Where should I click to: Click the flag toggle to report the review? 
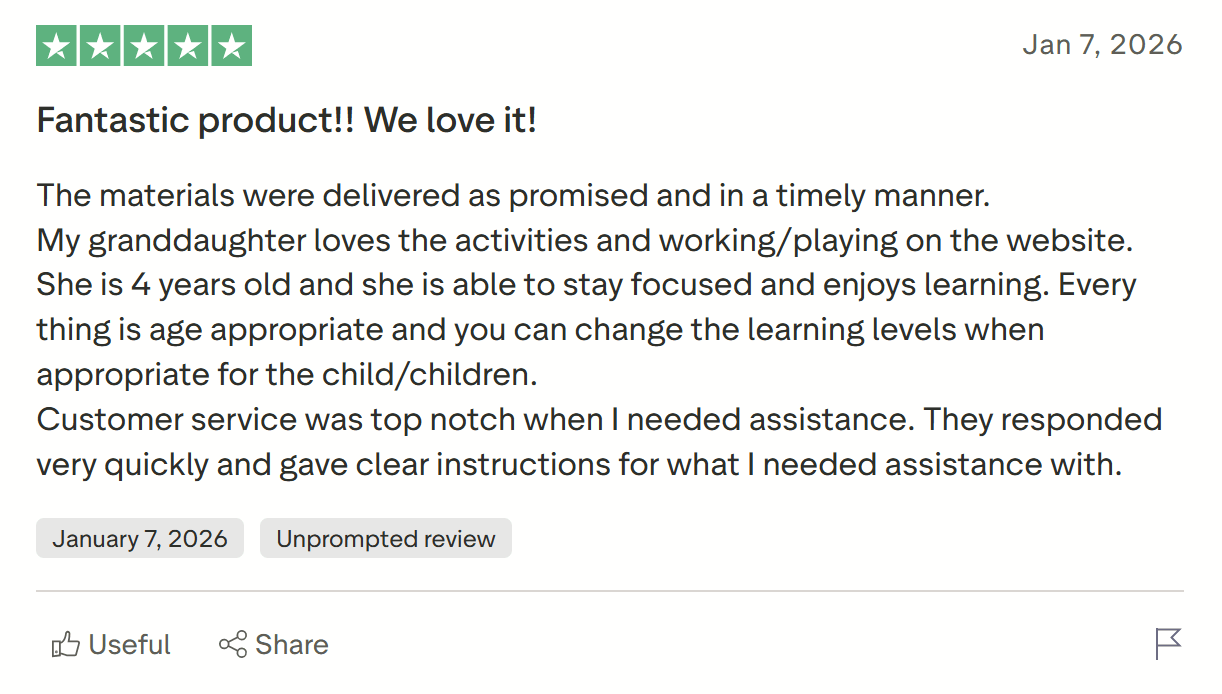1170,644
